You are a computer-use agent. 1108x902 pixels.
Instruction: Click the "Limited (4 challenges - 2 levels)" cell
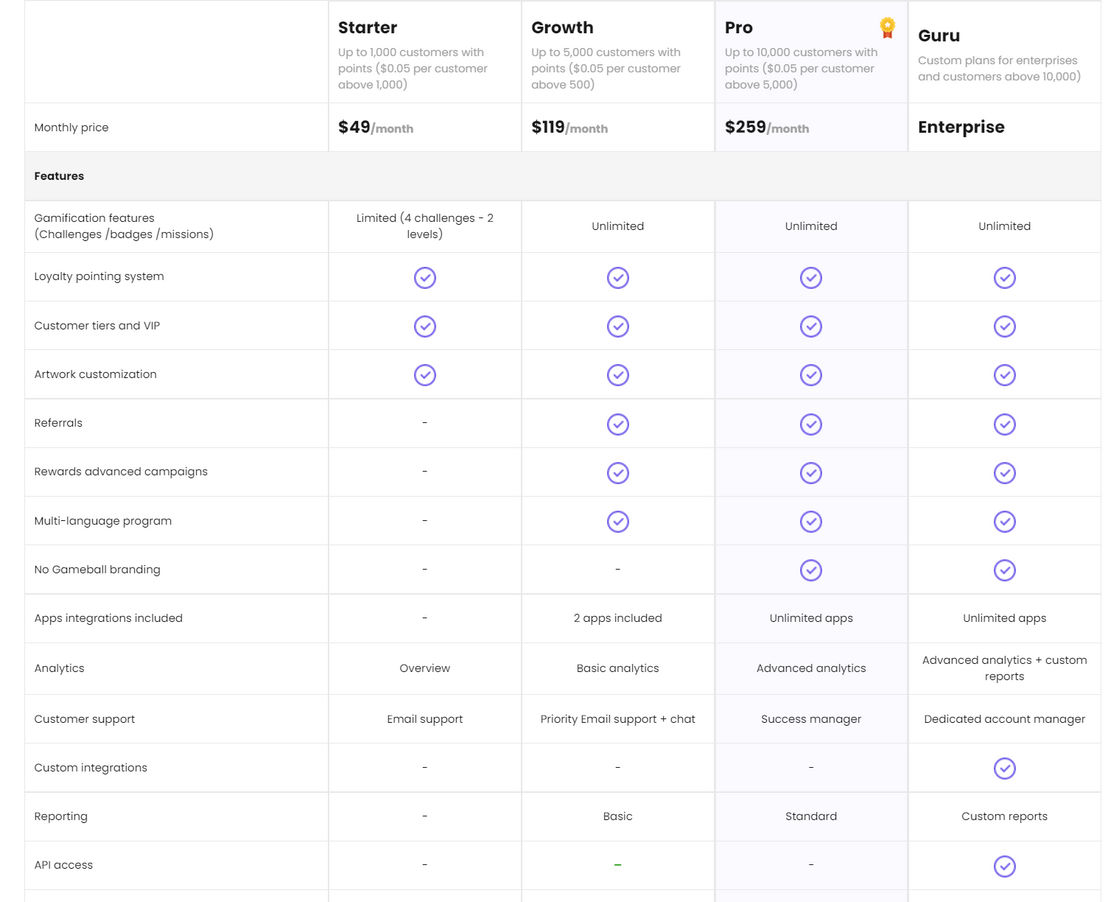[x=425, y=226]
